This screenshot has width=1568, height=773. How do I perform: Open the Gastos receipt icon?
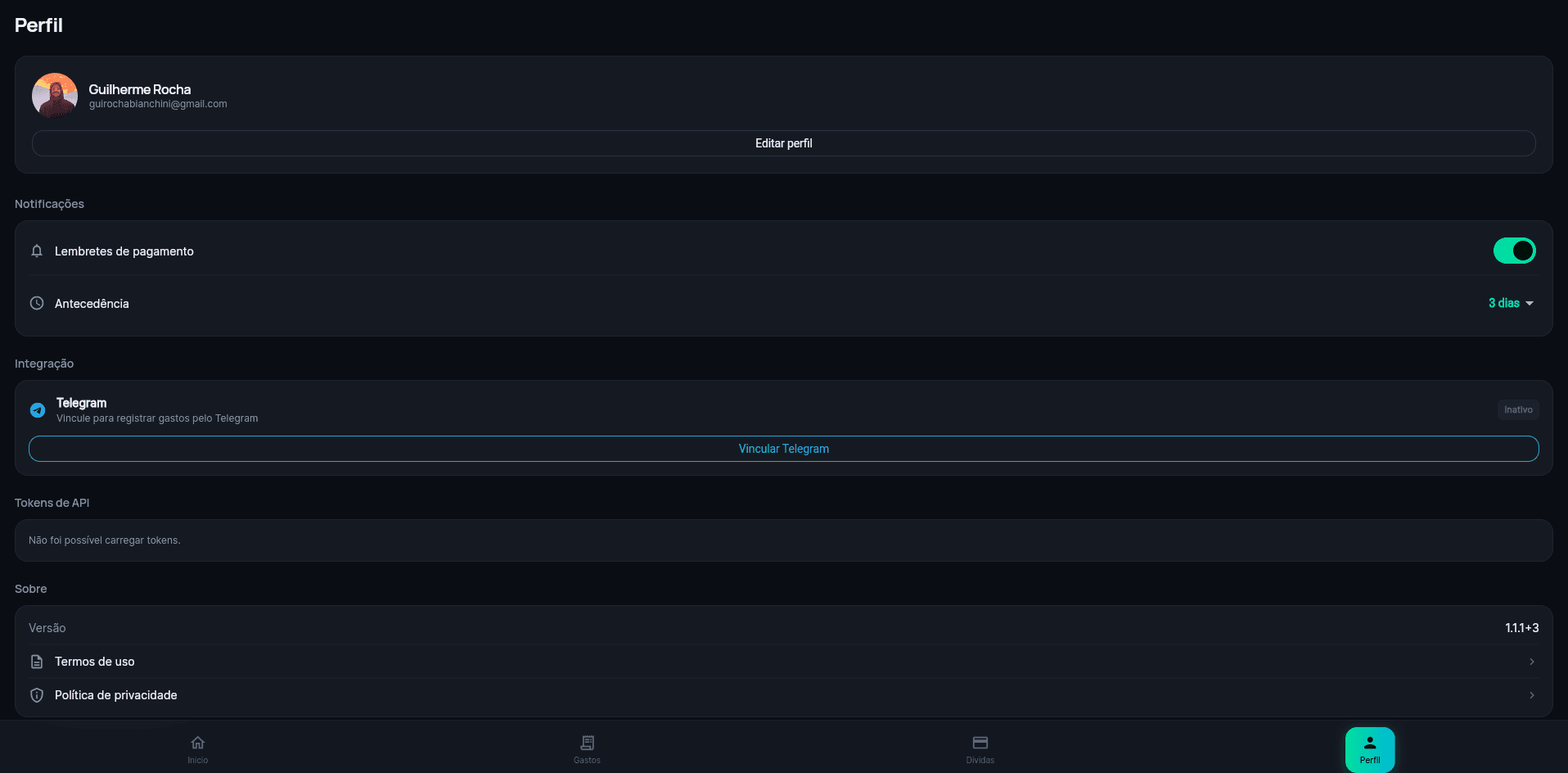coord(587,743)
